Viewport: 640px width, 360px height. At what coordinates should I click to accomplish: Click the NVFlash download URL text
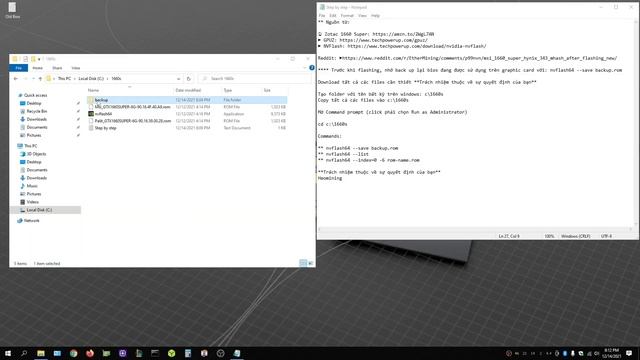pos(417,46)
